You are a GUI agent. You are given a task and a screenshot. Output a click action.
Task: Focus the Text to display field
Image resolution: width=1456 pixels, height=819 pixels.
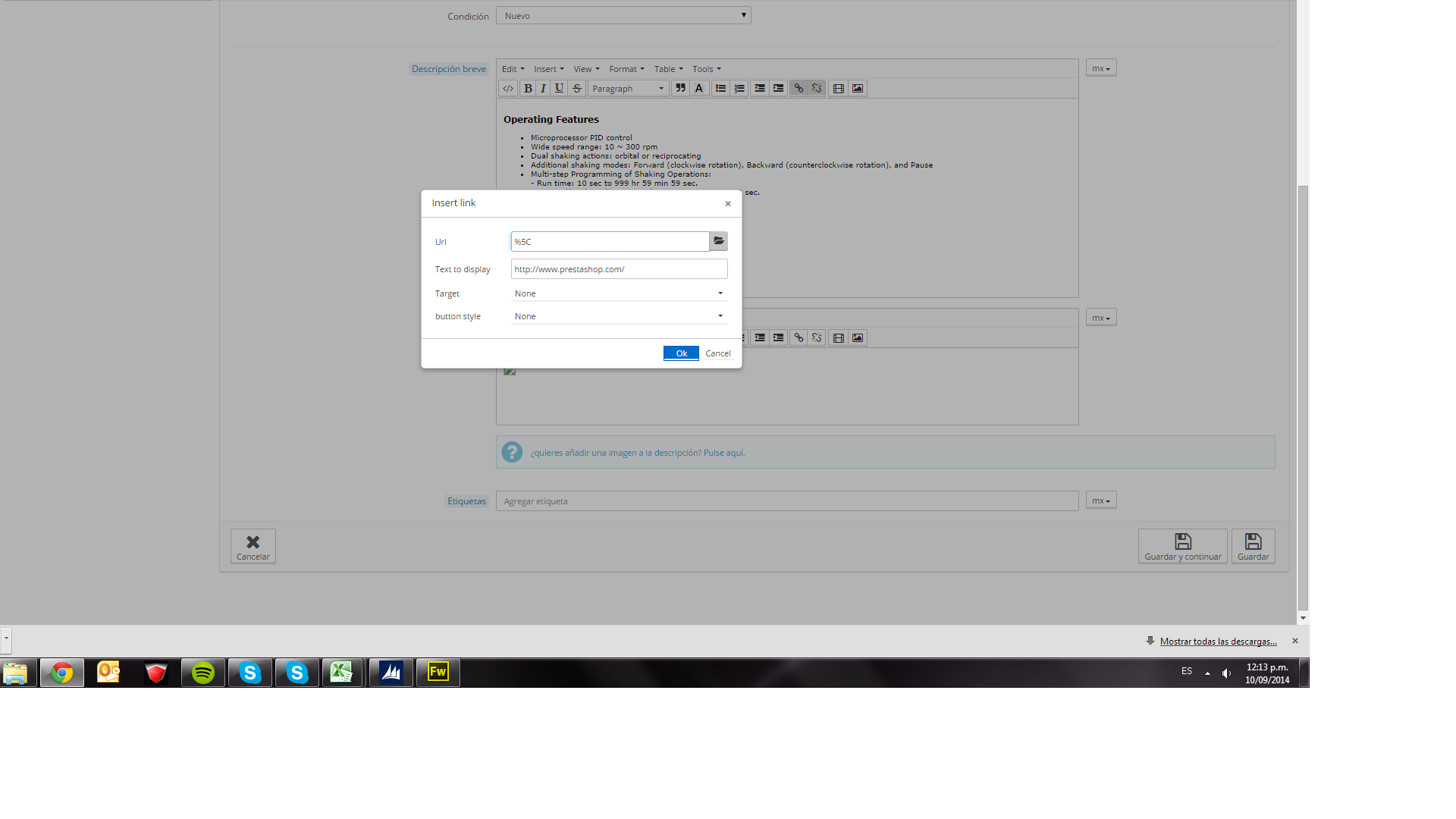click(619, 269)
